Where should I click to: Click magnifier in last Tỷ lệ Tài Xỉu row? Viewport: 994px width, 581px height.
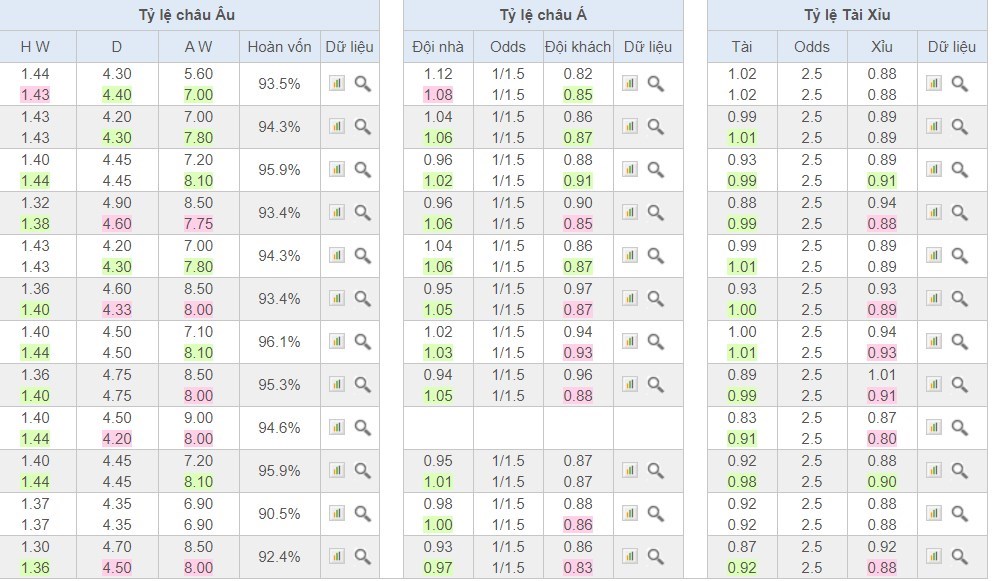(x=959, y=557)
